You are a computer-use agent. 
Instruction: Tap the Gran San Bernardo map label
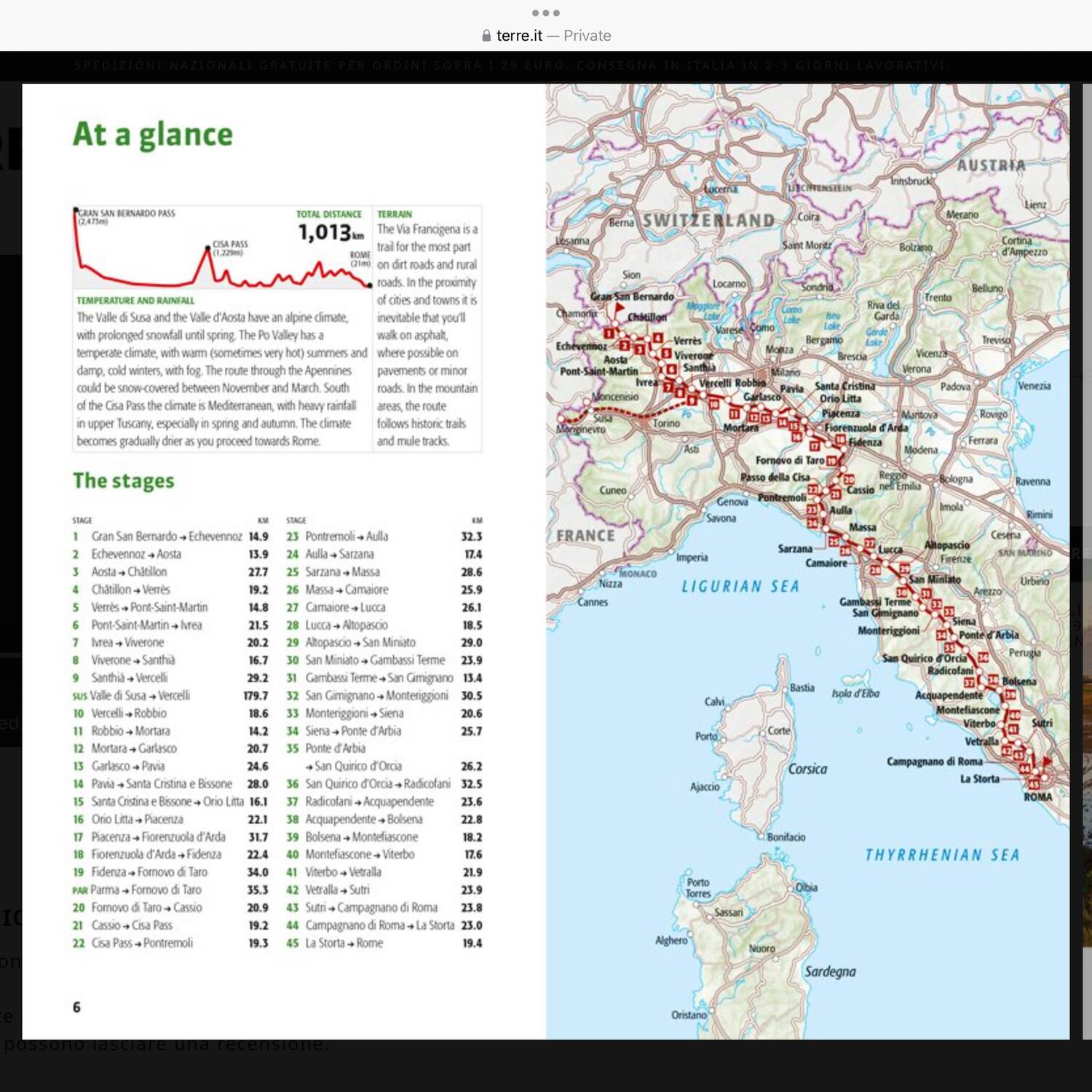632,297
